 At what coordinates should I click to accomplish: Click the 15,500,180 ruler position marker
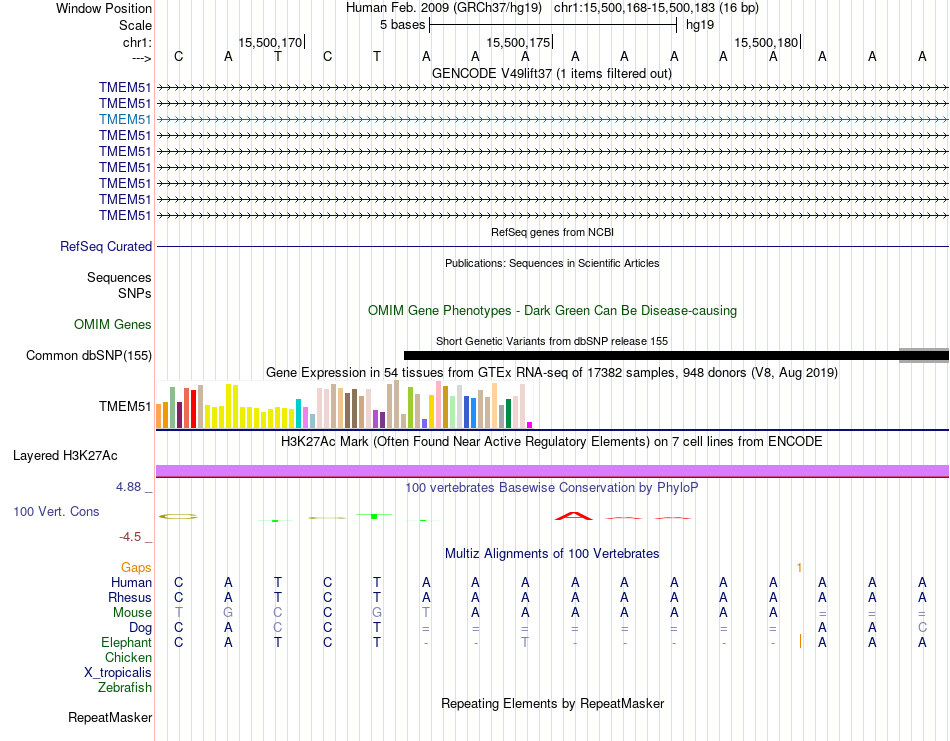pyautogui.click(x=766, y=42)
